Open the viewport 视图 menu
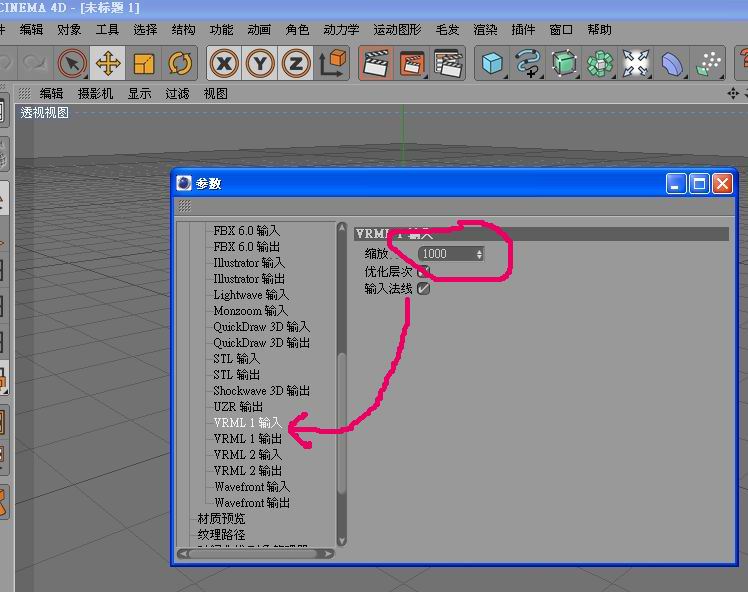This screenshot has width=748, height=592. (x=216, y=93)
